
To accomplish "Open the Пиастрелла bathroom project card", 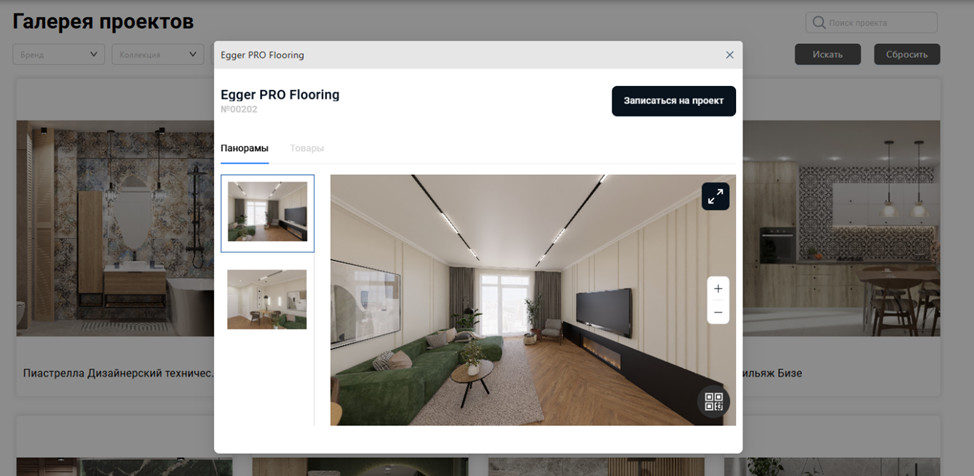I will pyautogui.click(x=116, y=236).
